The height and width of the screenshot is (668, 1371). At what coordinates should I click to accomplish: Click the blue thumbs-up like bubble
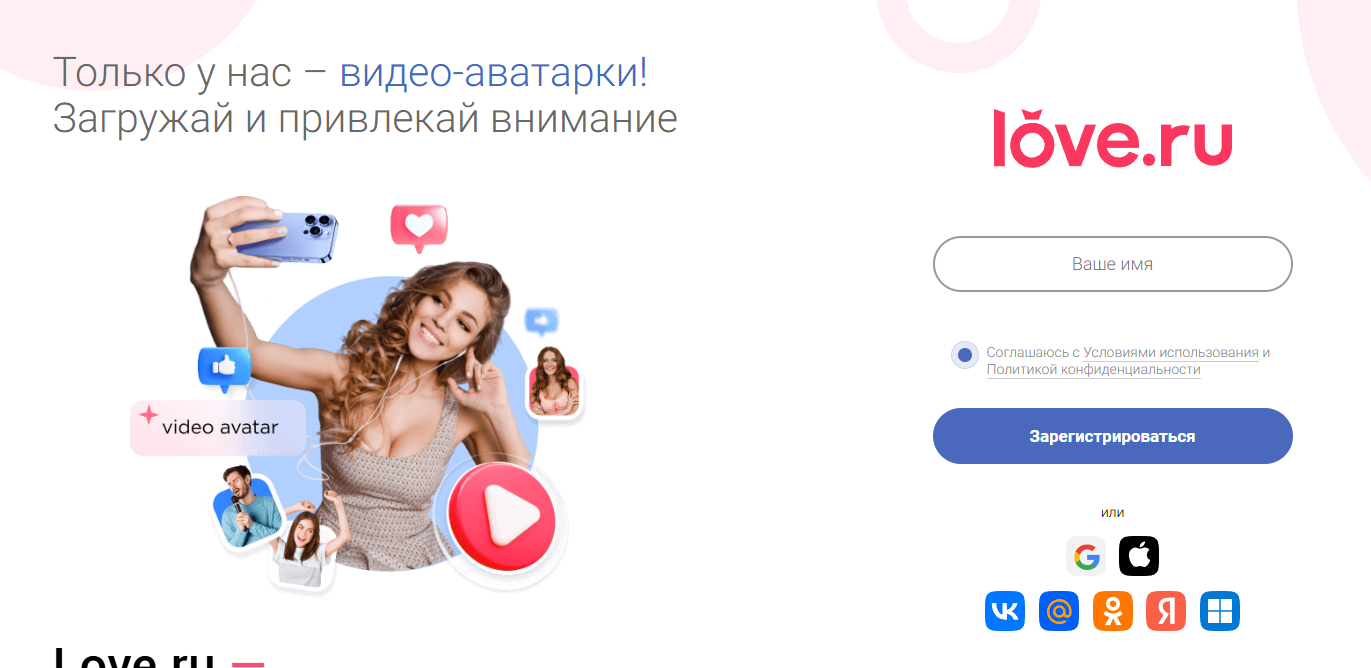(223, 369)
